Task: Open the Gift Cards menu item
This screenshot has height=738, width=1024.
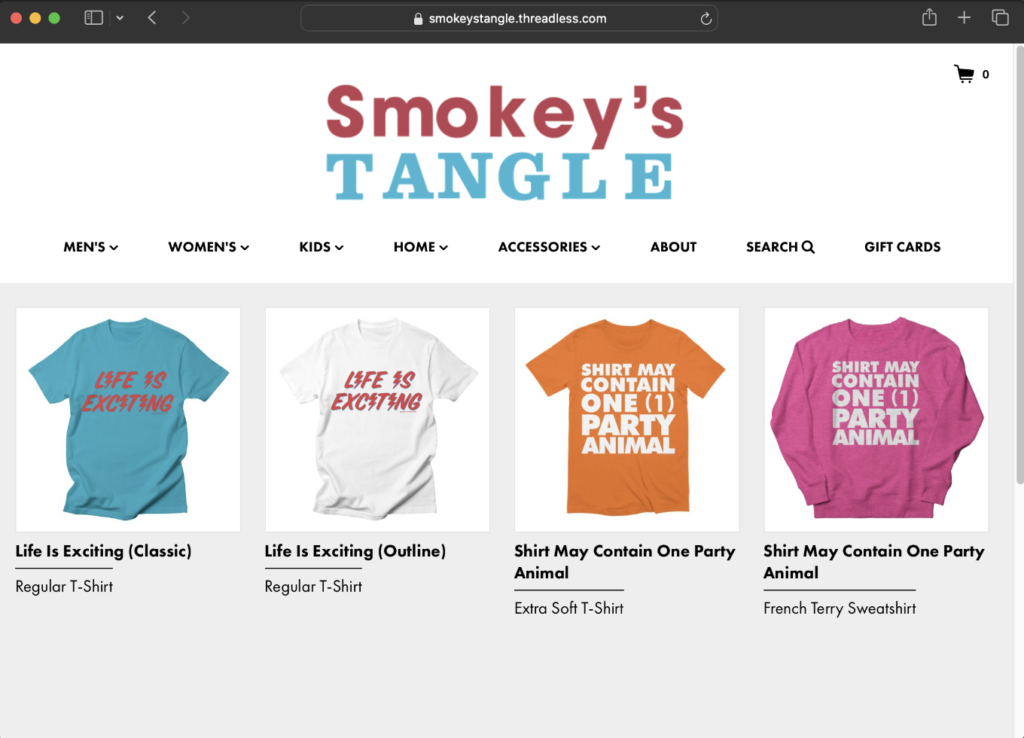Action: 903,247
